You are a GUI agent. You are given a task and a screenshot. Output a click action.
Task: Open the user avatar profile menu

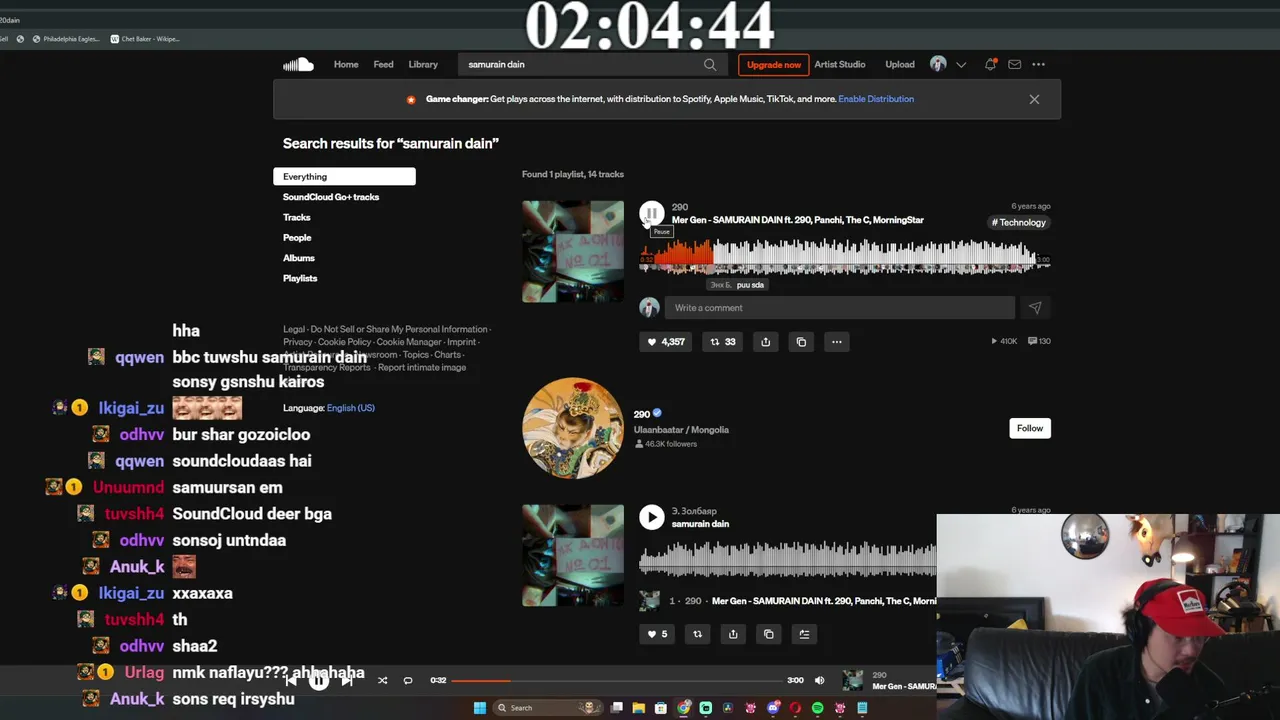(x=938, y=64)
